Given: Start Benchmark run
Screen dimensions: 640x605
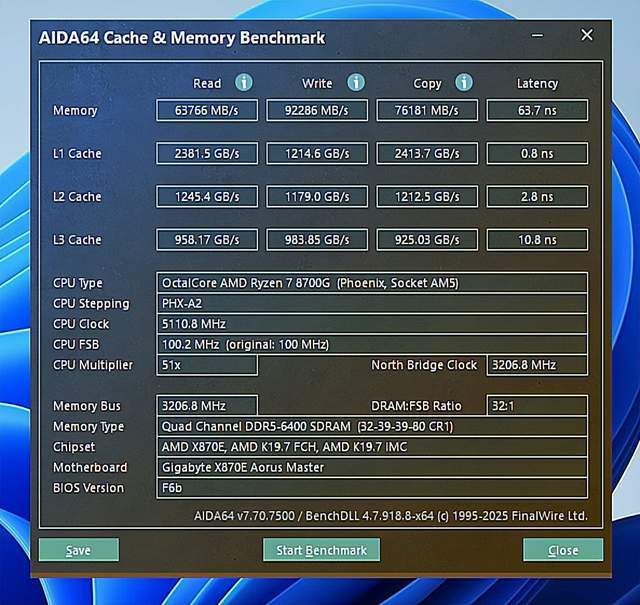Looking at the screenshot, I should tap(322, 550).
